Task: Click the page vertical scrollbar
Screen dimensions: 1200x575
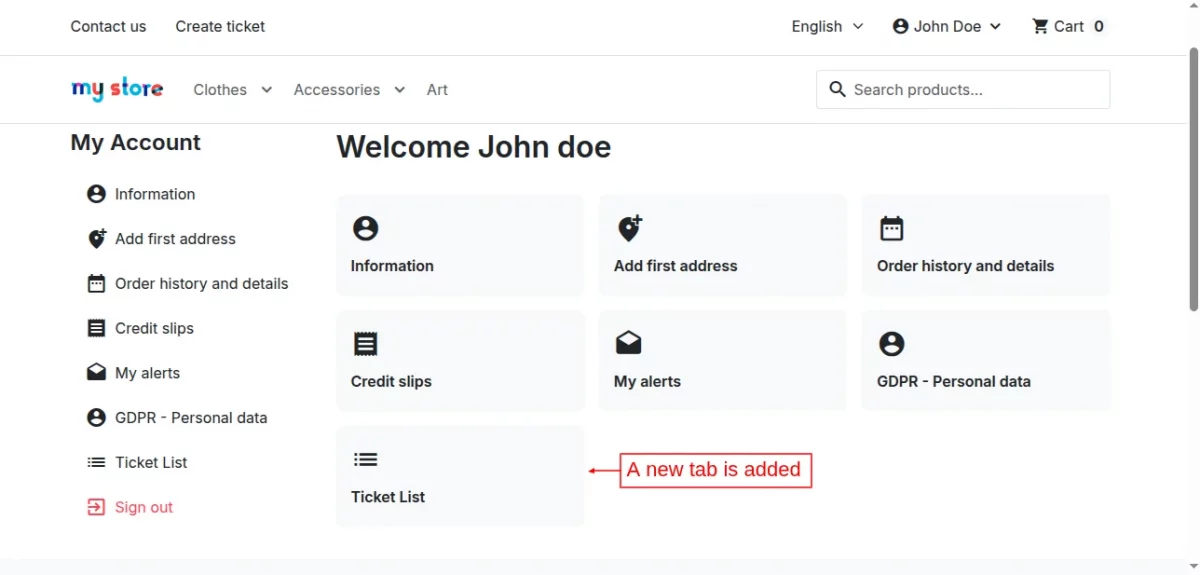Action: coord(1192,180)
